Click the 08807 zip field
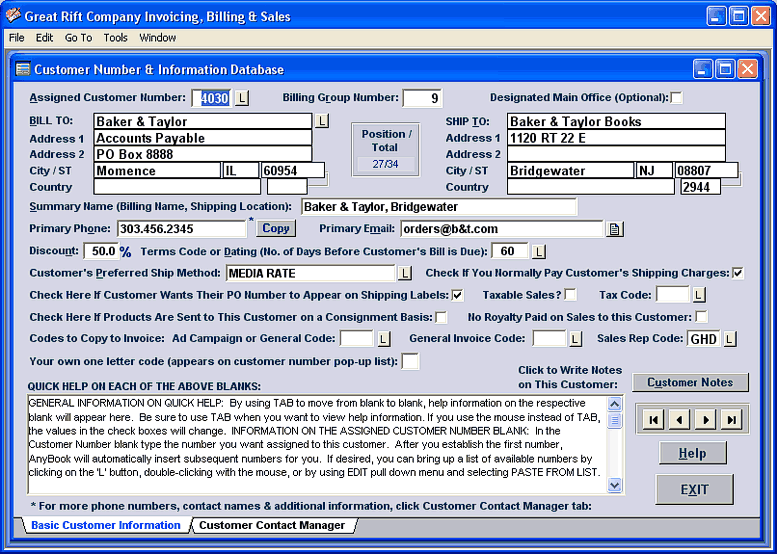The height and width of the screenshot is (554, 777). [x=706, y=170]
